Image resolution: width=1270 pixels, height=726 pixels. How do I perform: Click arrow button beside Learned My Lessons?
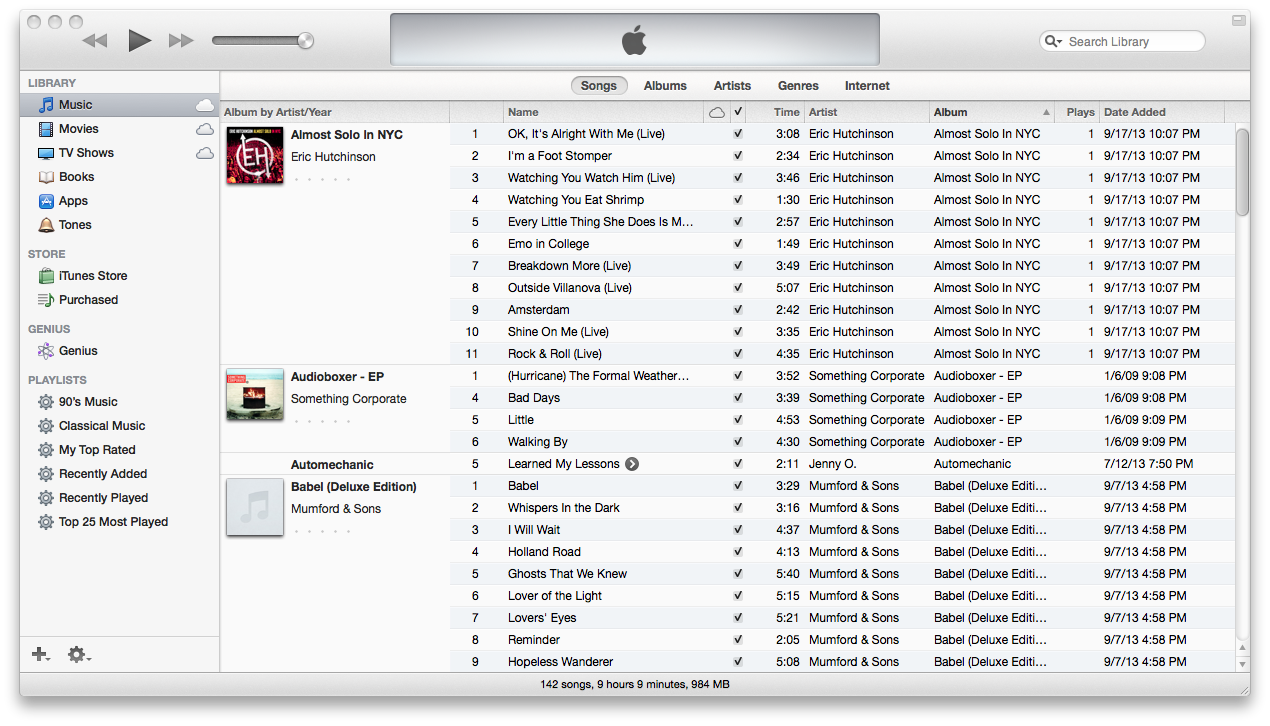pos(632,464)
